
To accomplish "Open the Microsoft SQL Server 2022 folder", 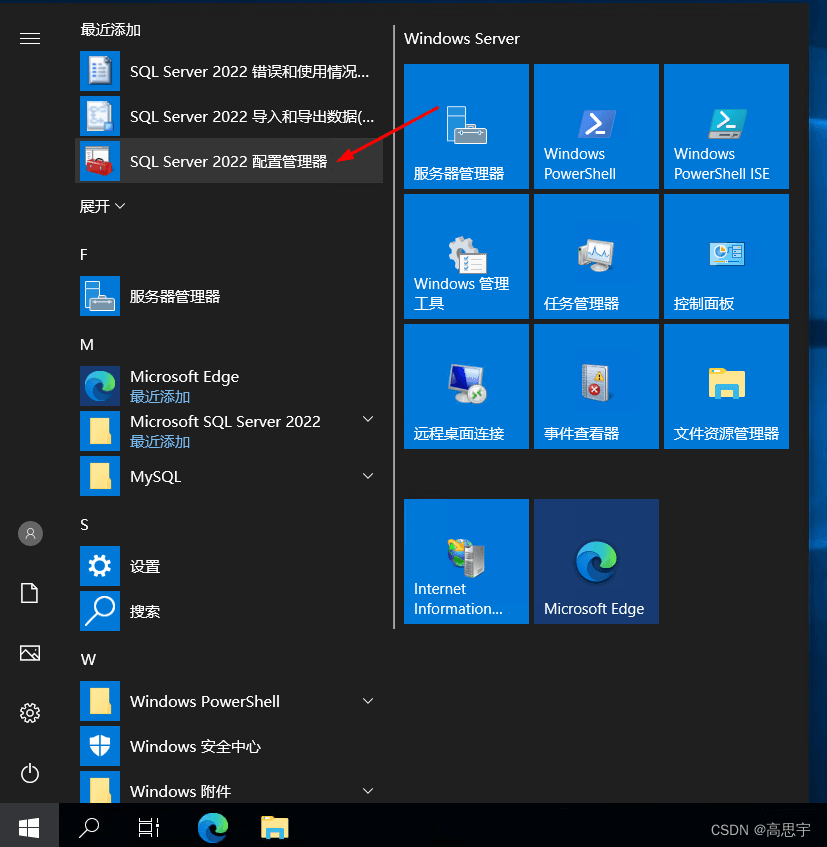I will point(229,431).
